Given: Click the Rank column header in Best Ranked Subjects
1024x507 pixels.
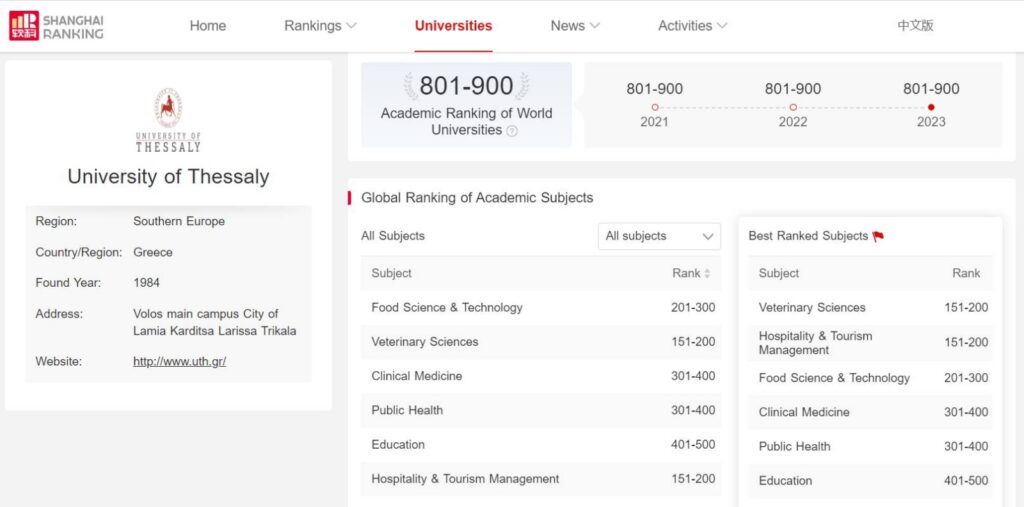Looking at the screenshot, I should click(x=966, y=273).
